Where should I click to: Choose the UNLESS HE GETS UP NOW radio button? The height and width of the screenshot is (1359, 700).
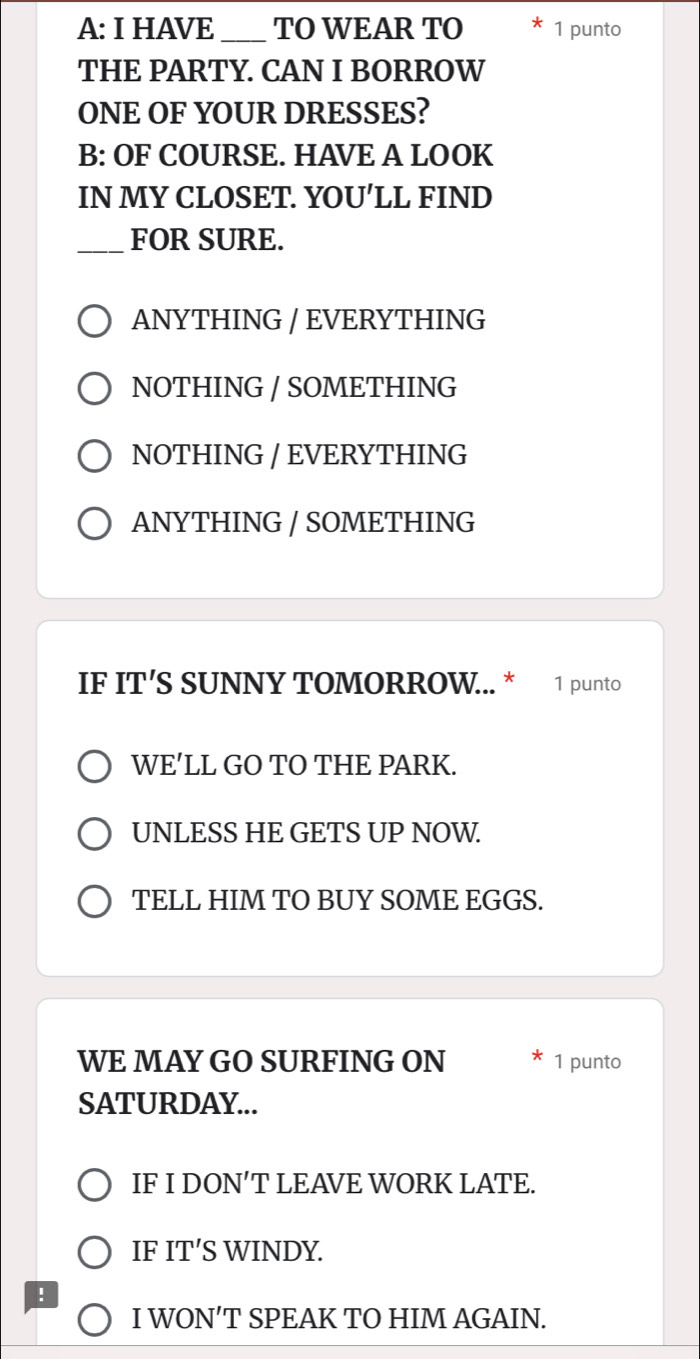tap(95, 833)
